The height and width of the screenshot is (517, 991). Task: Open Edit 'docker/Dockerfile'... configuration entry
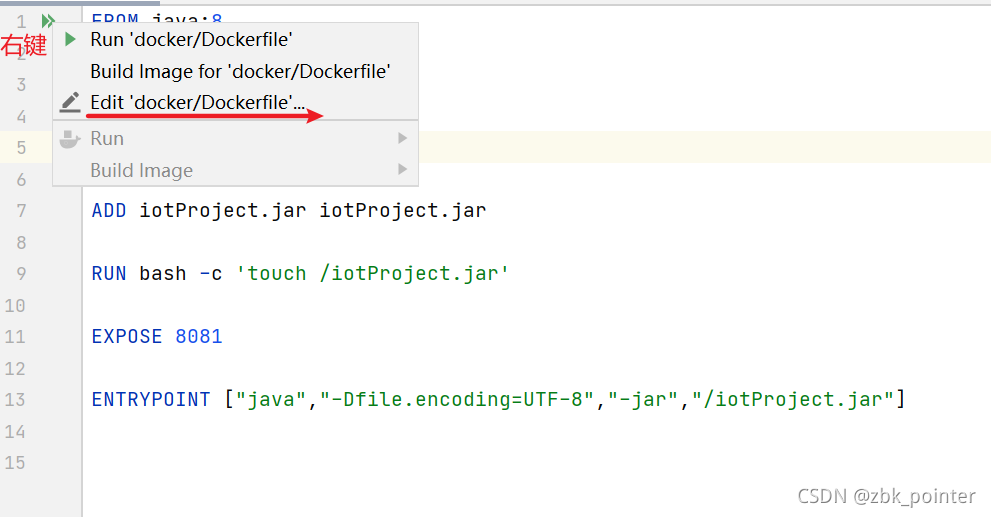coord(198,102)
